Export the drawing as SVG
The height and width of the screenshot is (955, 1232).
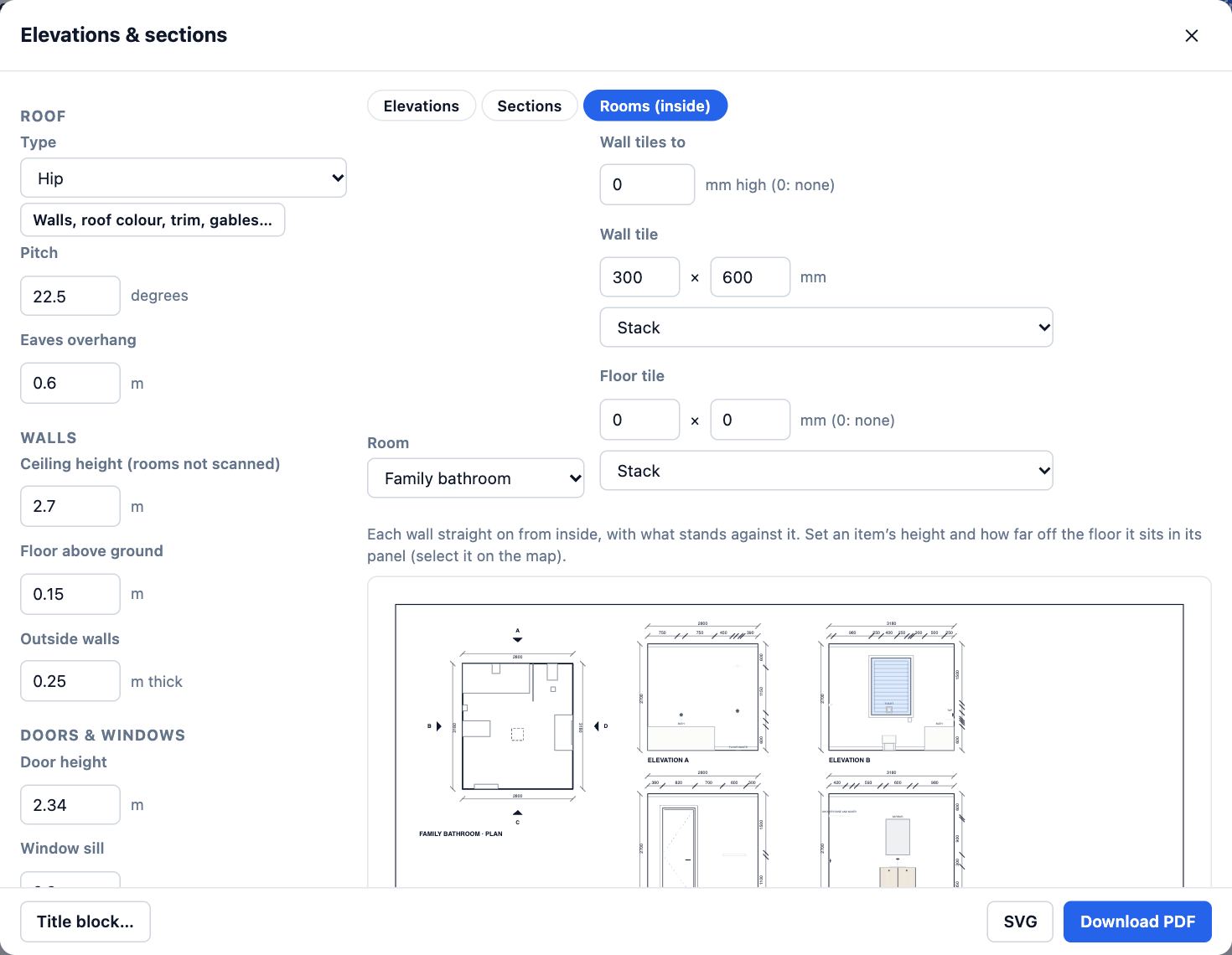coord(1020,921)
